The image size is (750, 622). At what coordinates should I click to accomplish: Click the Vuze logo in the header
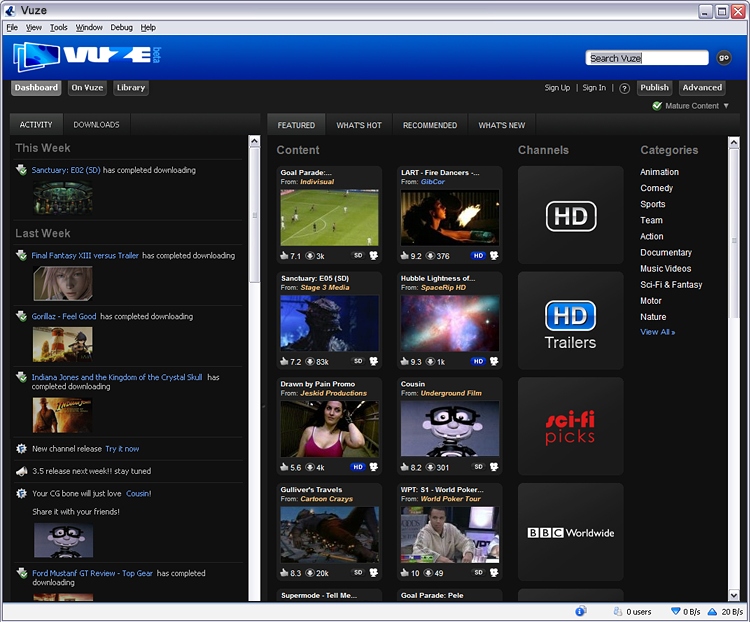point(88,57)
